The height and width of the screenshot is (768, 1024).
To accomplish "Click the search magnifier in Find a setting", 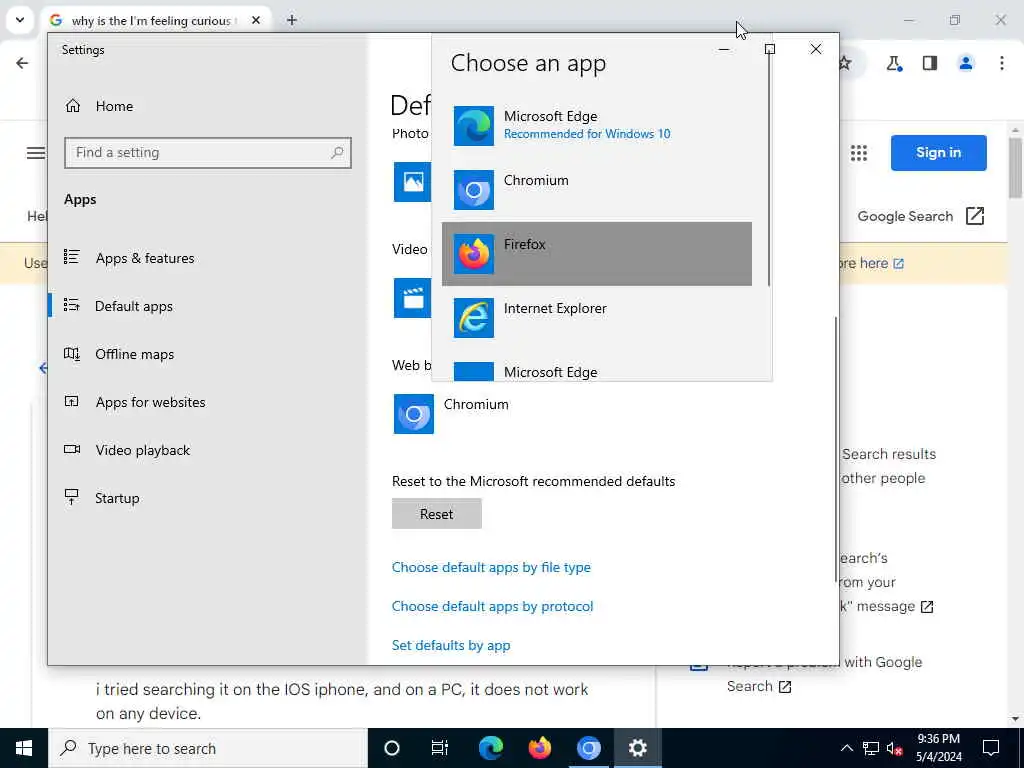I will [337, 153].
